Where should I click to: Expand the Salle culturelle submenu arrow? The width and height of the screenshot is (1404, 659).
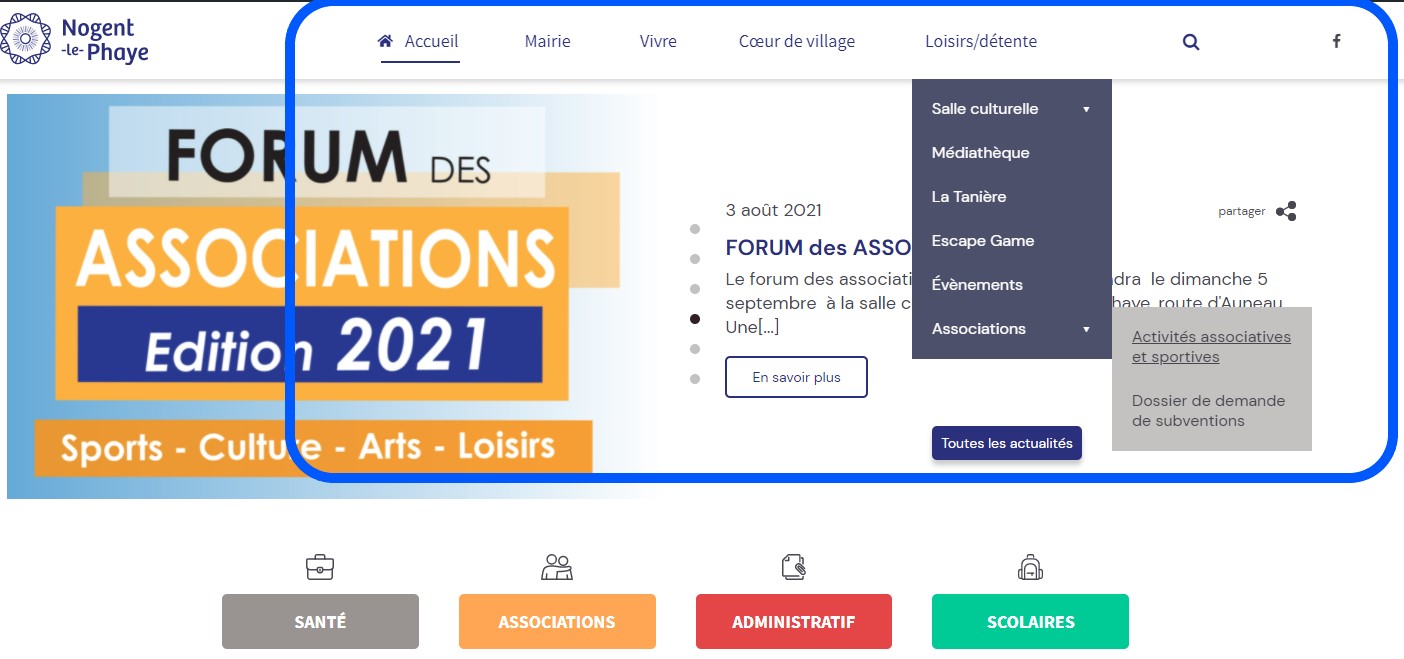[x=1086, y=109]
